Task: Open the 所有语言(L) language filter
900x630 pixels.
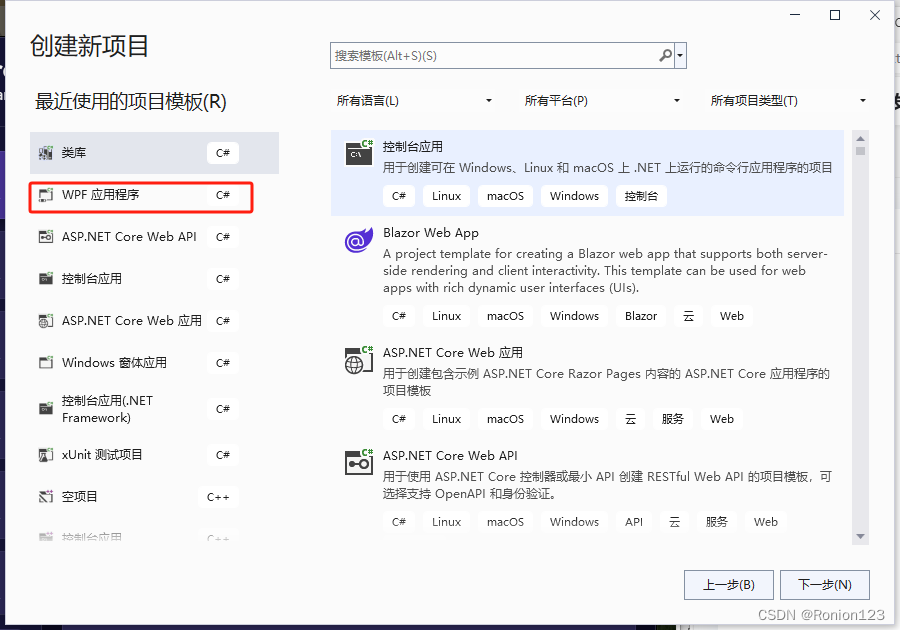Action: tap(414, 101)
